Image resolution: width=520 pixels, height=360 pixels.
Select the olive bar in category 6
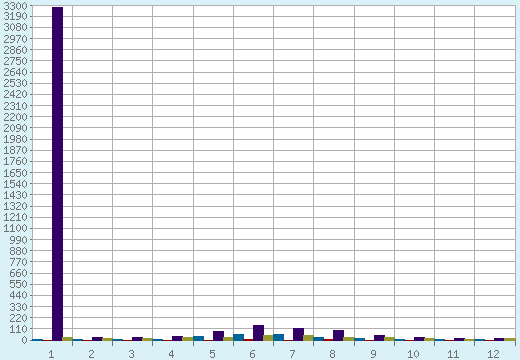[268, 338]
